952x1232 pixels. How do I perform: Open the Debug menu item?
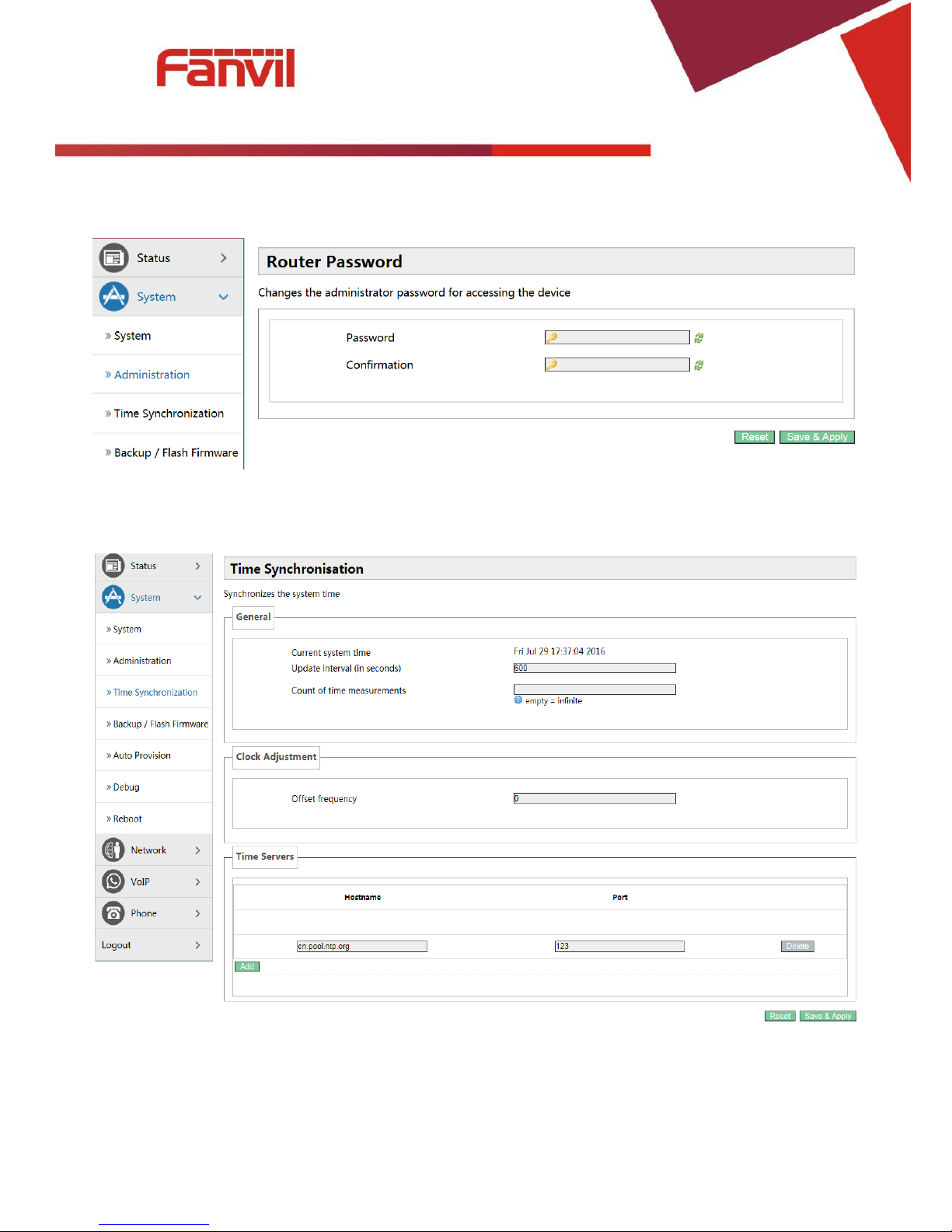[123, 787]
